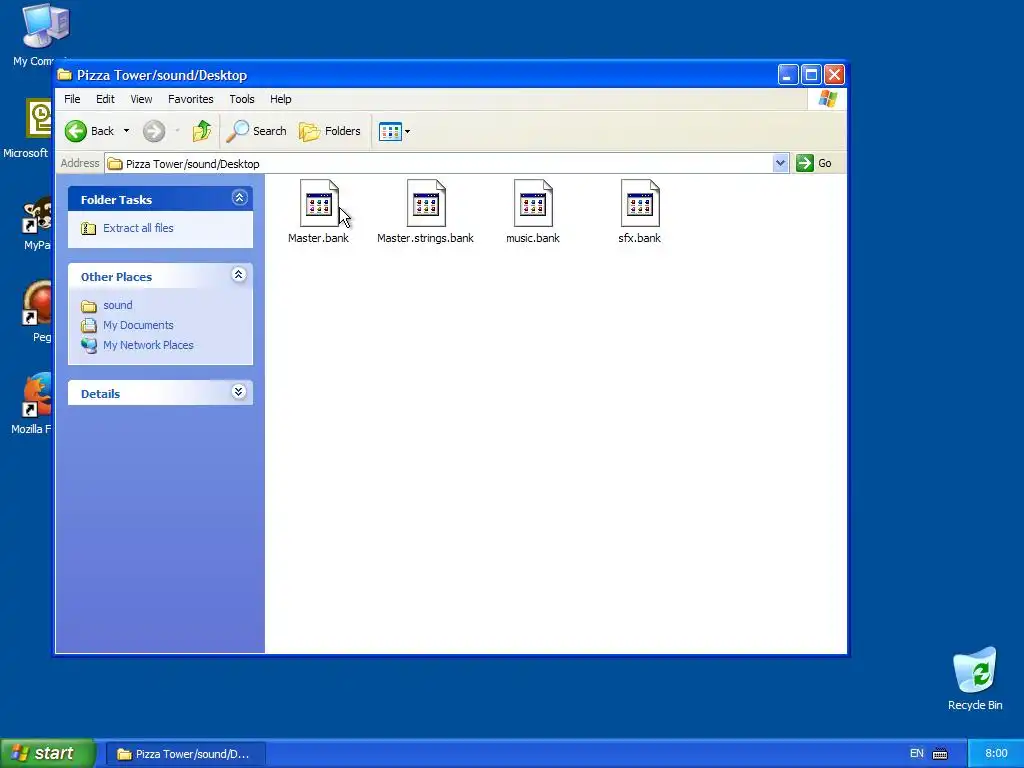Select the music.bank file icon

coord(533,203)
